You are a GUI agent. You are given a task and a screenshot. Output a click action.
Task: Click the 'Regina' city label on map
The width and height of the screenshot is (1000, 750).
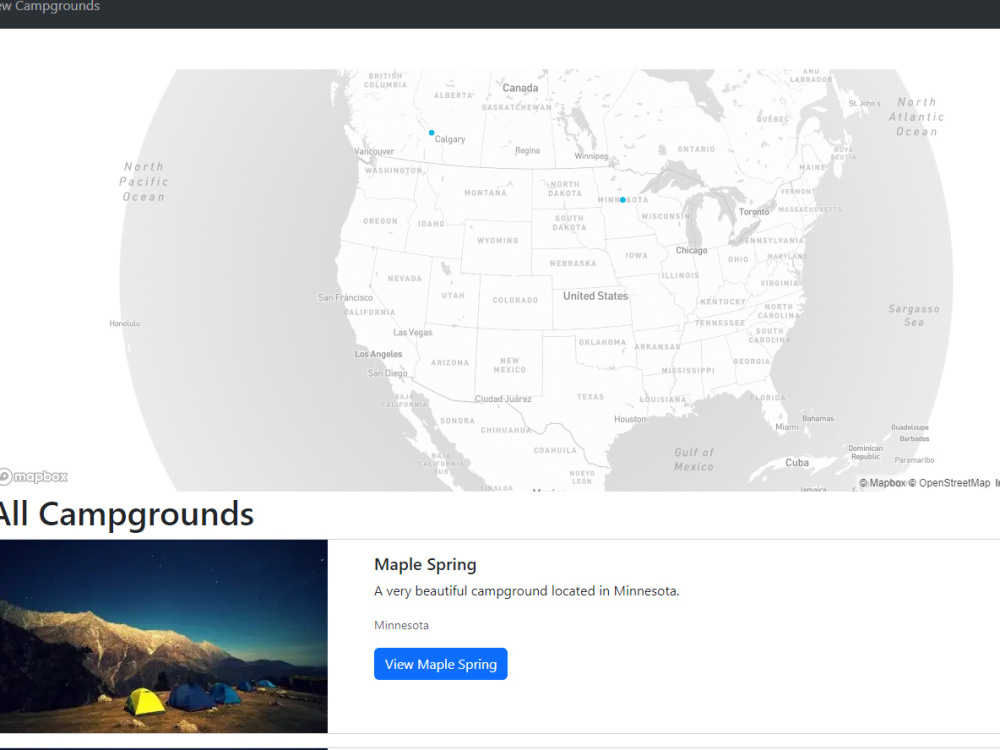[x=527, y=151]
